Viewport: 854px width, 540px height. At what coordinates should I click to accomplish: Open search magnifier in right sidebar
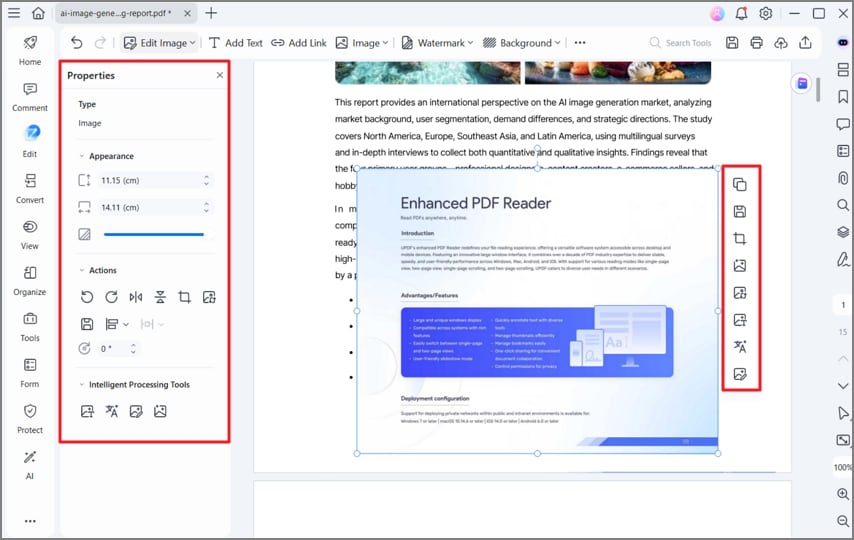843,205
